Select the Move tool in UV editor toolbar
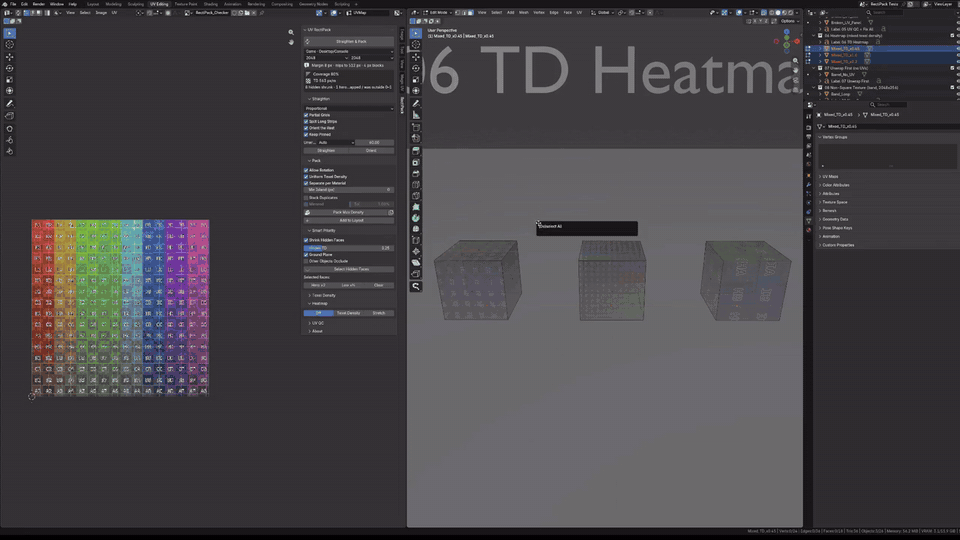This screenshot has height=540, width=960. (9, 56)
